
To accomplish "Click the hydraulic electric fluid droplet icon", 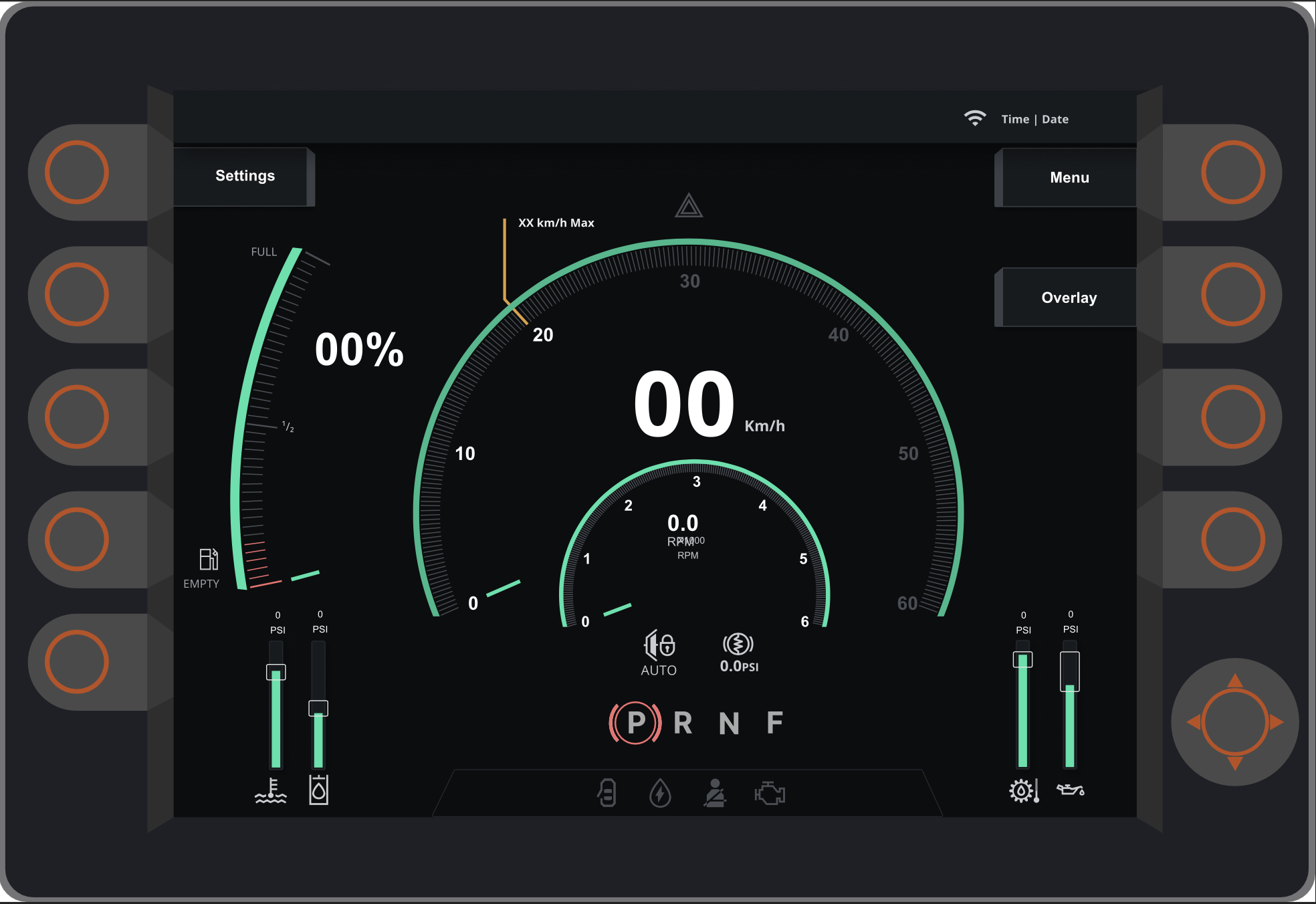I will pyautogui.click(x=660, y=794).
